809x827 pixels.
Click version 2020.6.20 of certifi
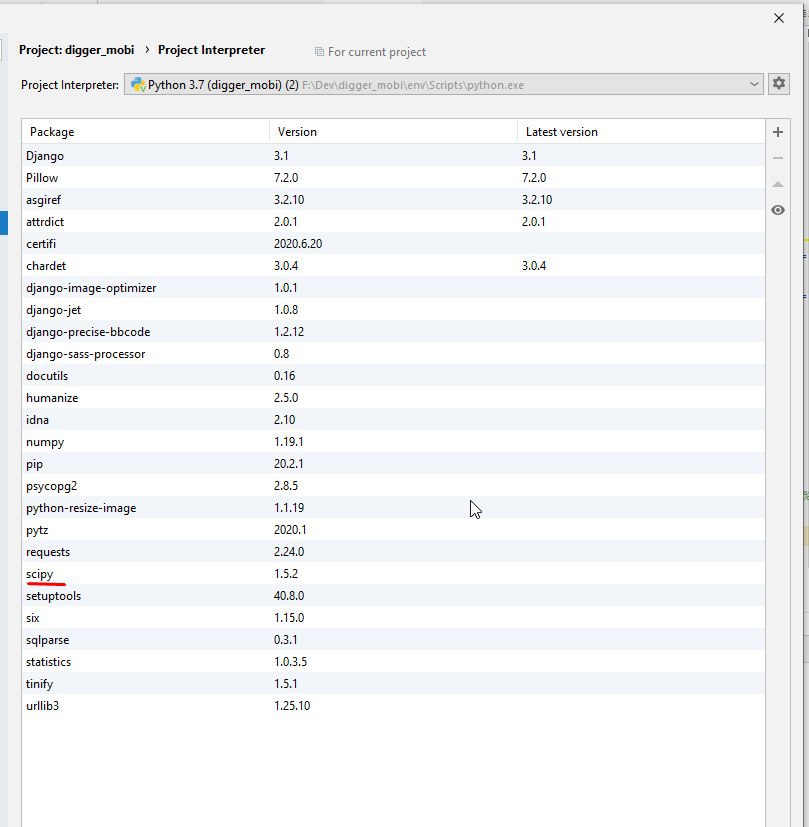[x=298, y=244]
